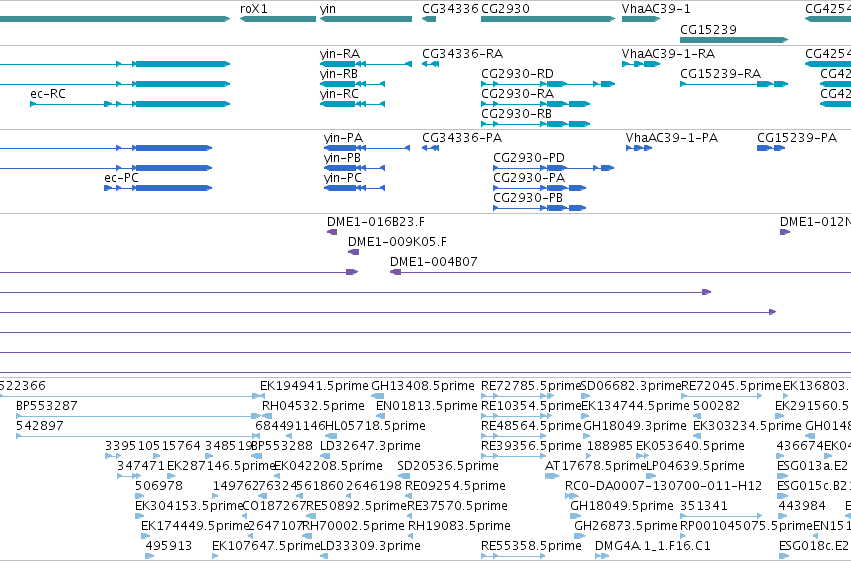The height and width of the screenshot is (561, 851).
Task: Select the CG34336-PA protein glyph
Action: click(430, 148)
